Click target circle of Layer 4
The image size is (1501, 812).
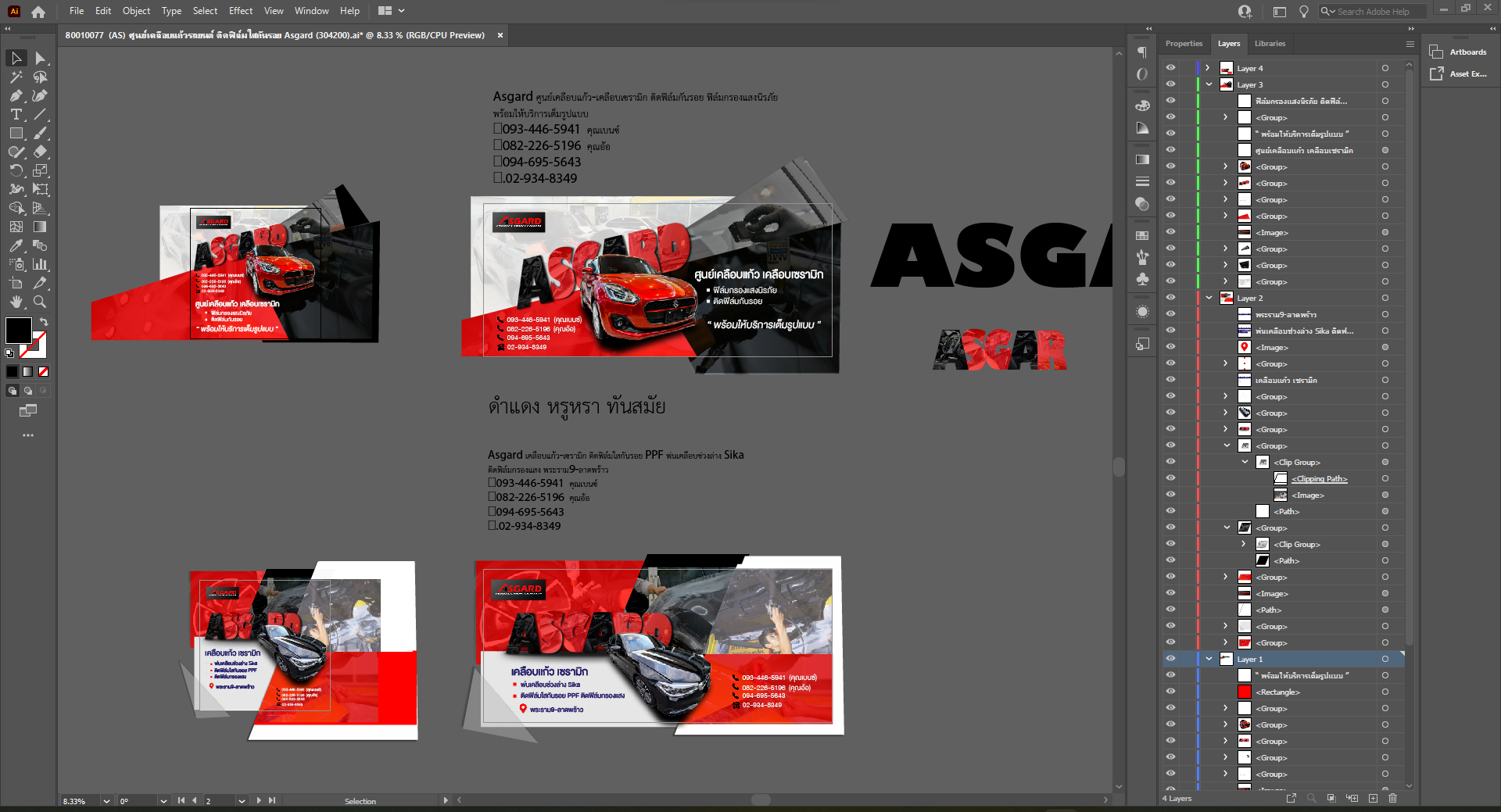coord(1385,68)
